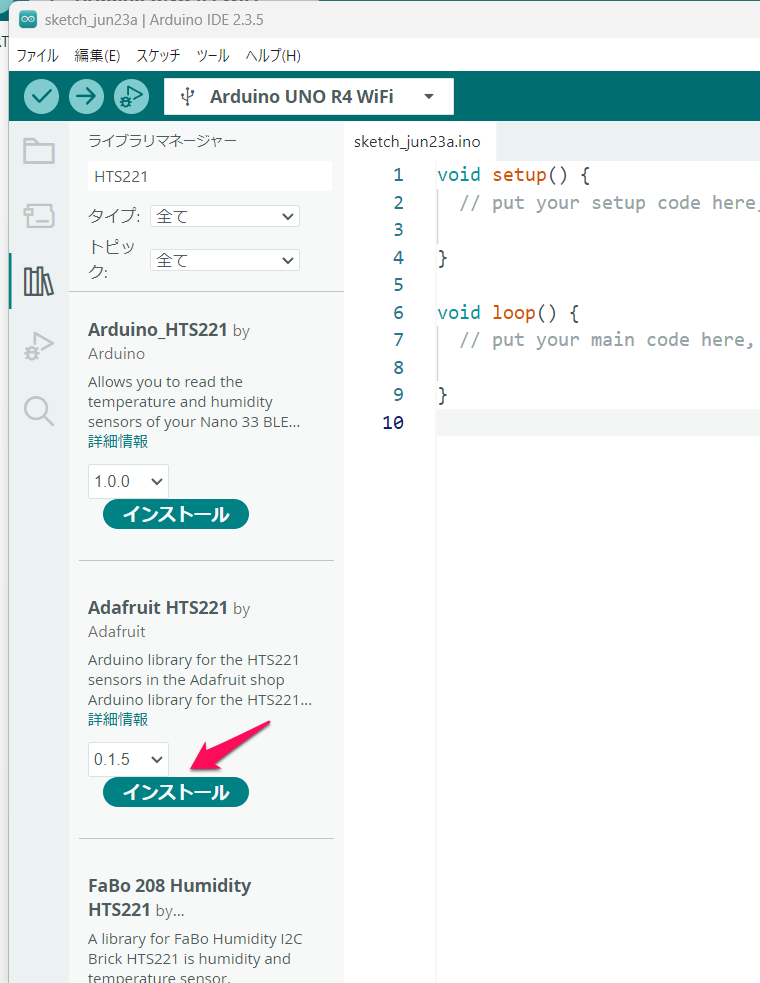Image resolution: width=760 pixels, height=983 pixels.
Task: Click line number 4 in the editor gutter
Action: coord(398,257)
